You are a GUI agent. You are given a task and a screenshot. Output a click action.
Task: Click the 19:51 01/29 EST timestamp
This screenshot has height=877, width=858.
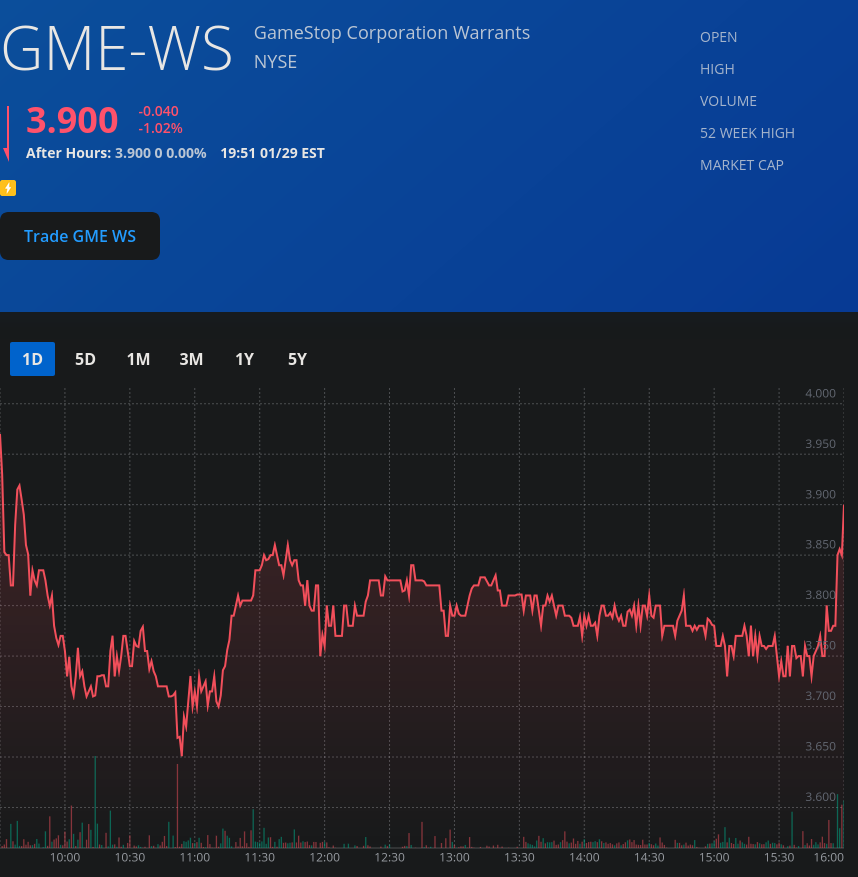[272, 153]
